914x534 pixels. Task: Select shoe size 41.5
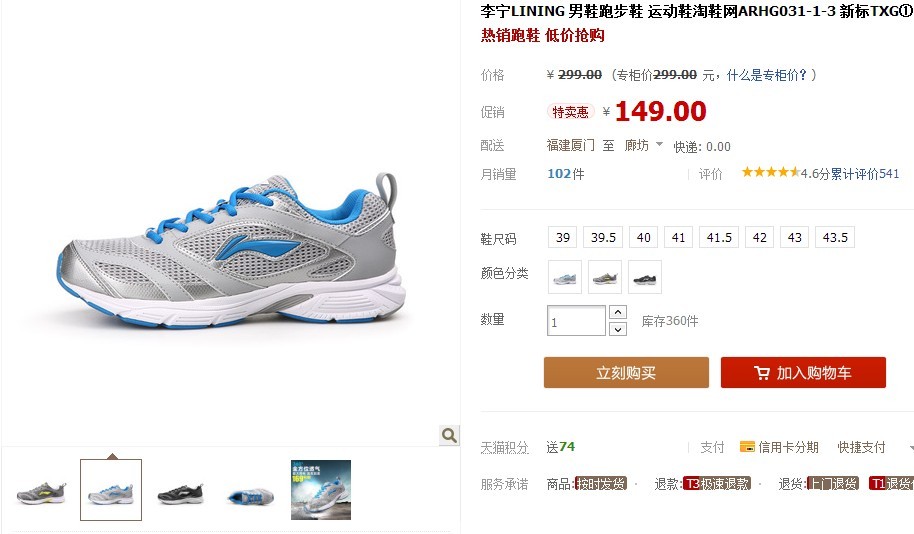pos(719,237)
